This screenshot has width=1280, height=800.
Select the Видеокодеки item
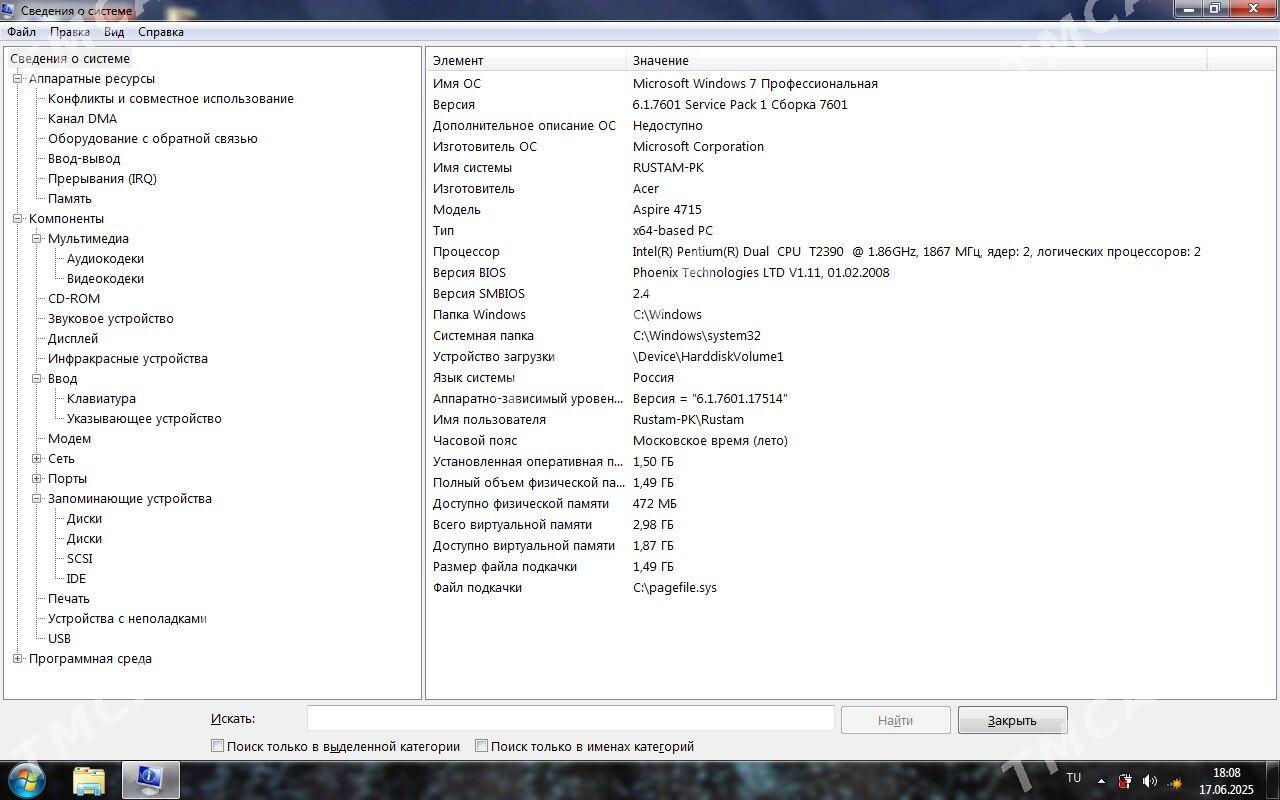(105, 279)
